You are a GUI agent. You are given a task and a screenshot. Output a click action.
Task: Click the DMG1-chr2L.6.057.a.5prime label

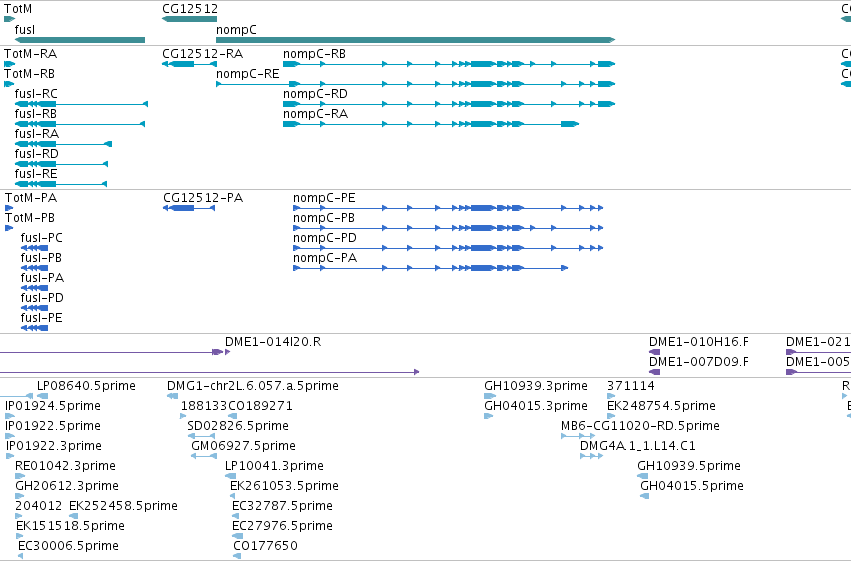pyautogui.click(x=252, y=386)
